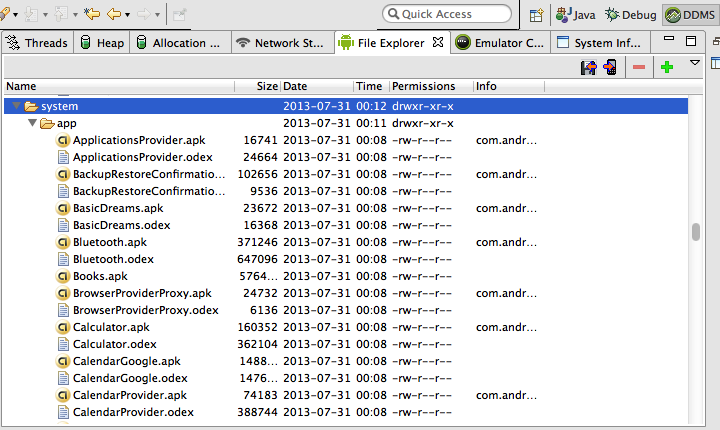
Task: Select ApplicationsProvider.apk file
Action: point(139,140)
